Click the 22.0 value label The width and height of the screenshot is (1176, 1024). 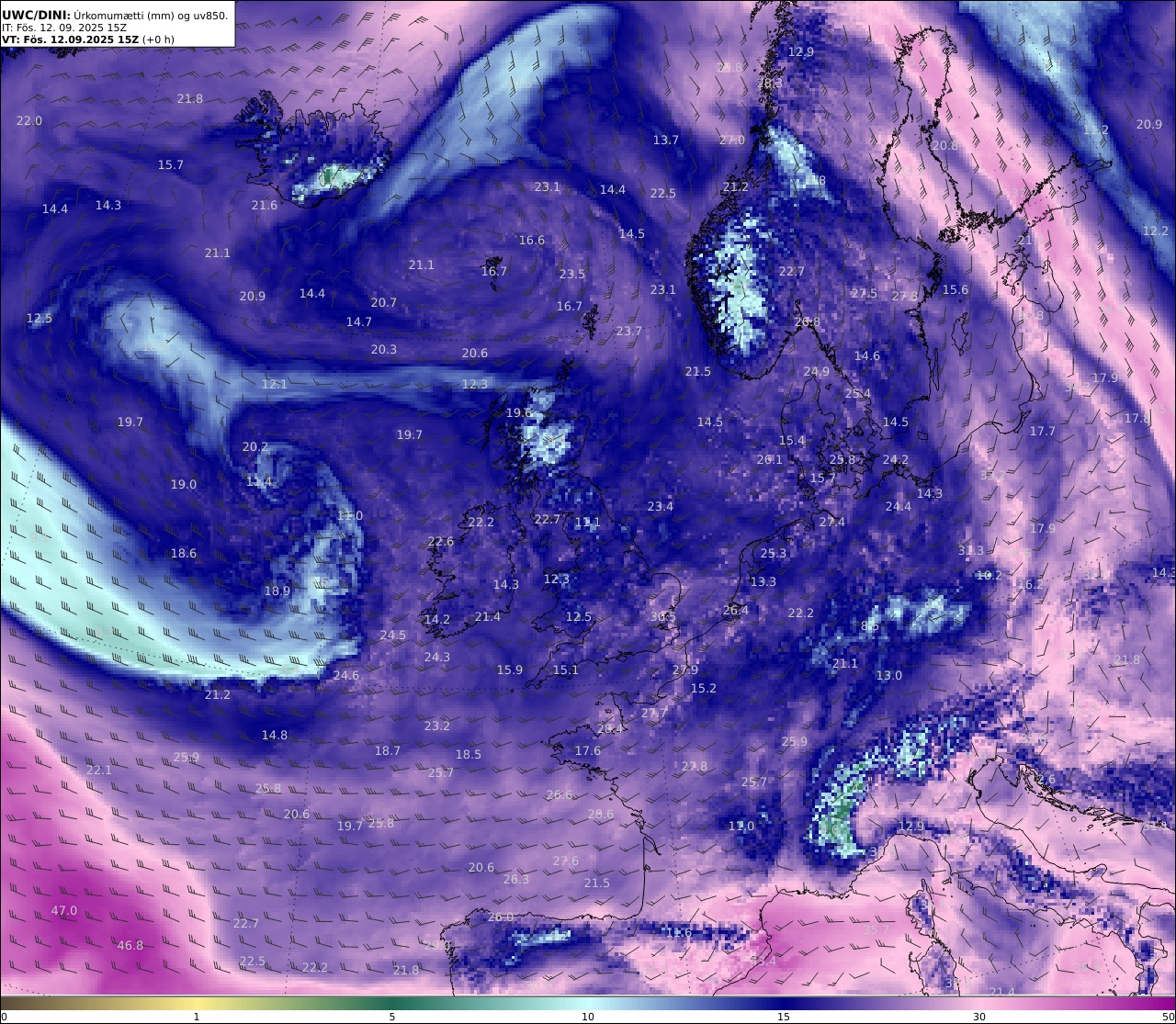(x=29, y=121)
